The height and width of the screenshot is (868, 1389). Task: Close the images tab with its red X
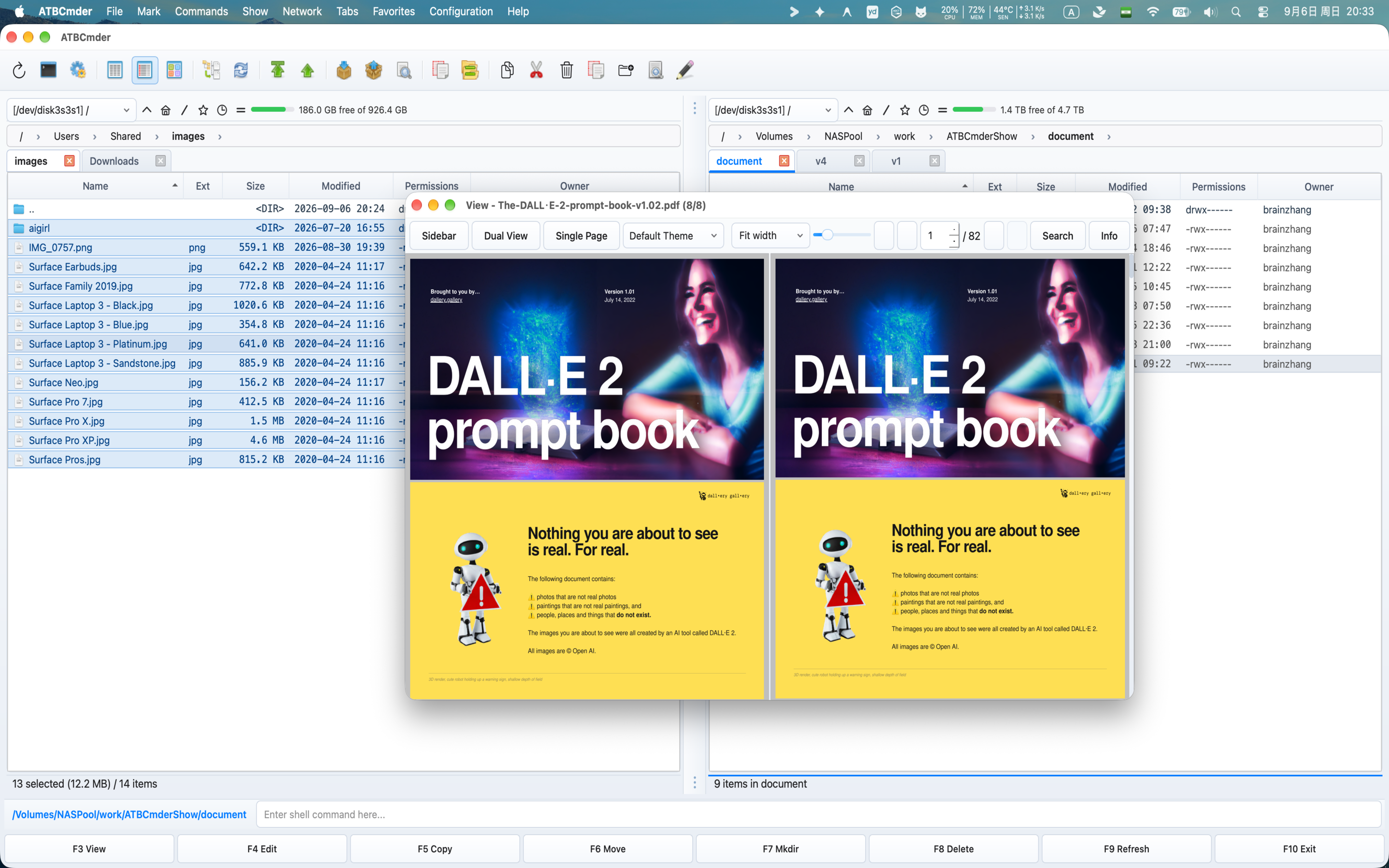pos(69,161)
